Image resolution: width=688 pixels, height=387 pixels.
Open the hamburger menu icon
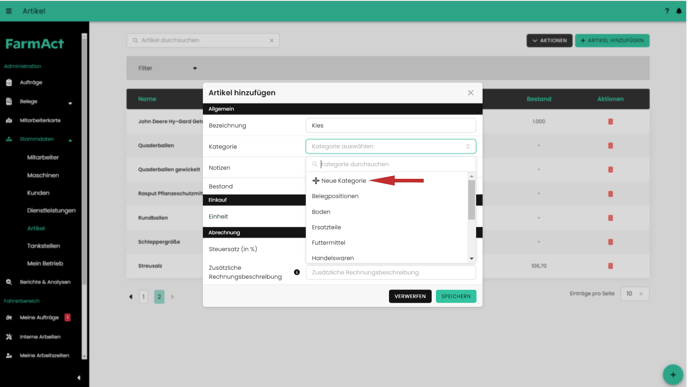[x=9, y=11]
